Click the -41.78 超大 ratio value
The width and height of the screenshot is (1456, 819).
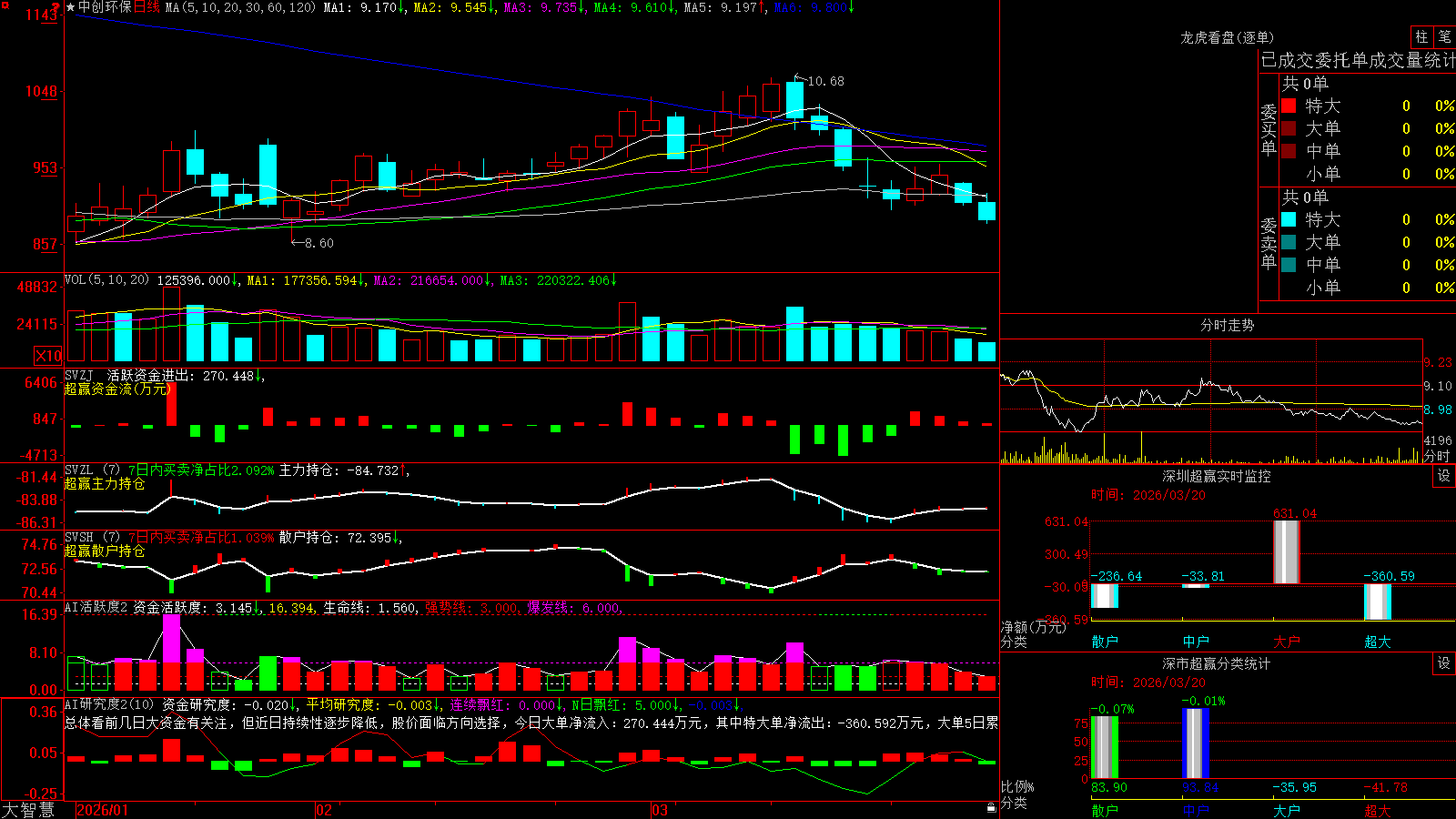[x=1385, y=787]
